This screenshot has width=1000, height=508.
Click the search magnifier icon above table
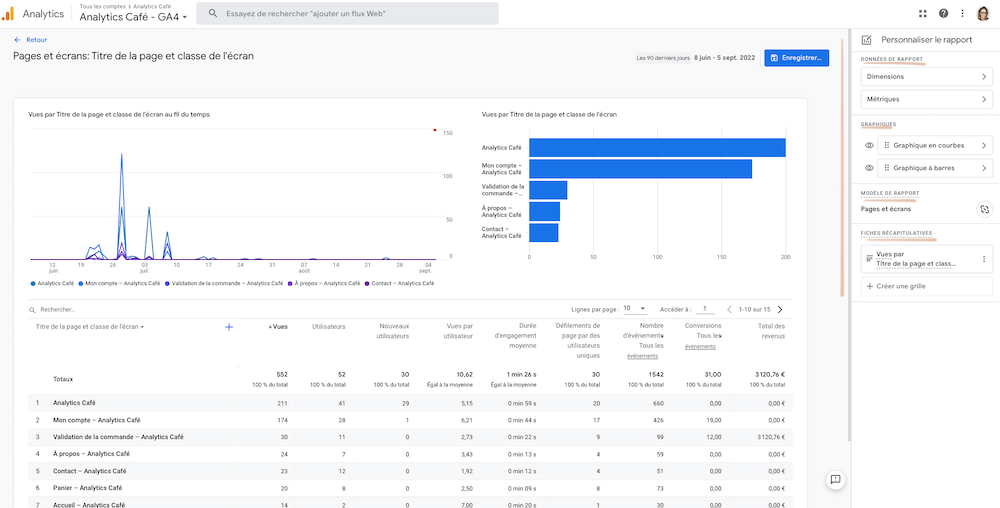coord(32,310)
